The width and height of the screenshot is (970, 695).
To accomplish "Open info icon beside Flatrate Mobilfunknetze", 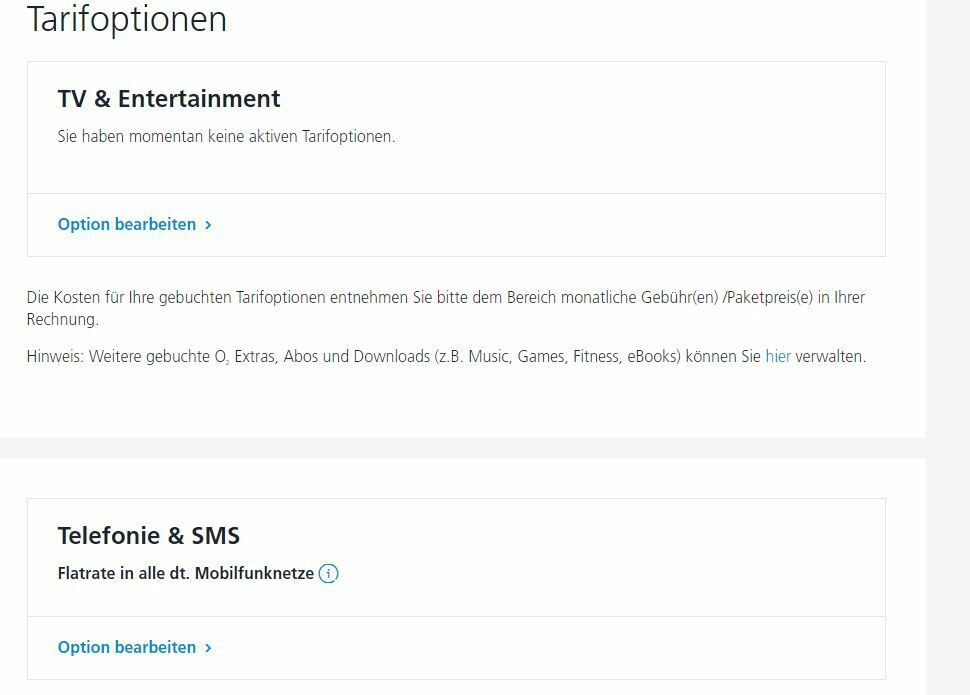I will pyautogui.click(x=328, y=574).
